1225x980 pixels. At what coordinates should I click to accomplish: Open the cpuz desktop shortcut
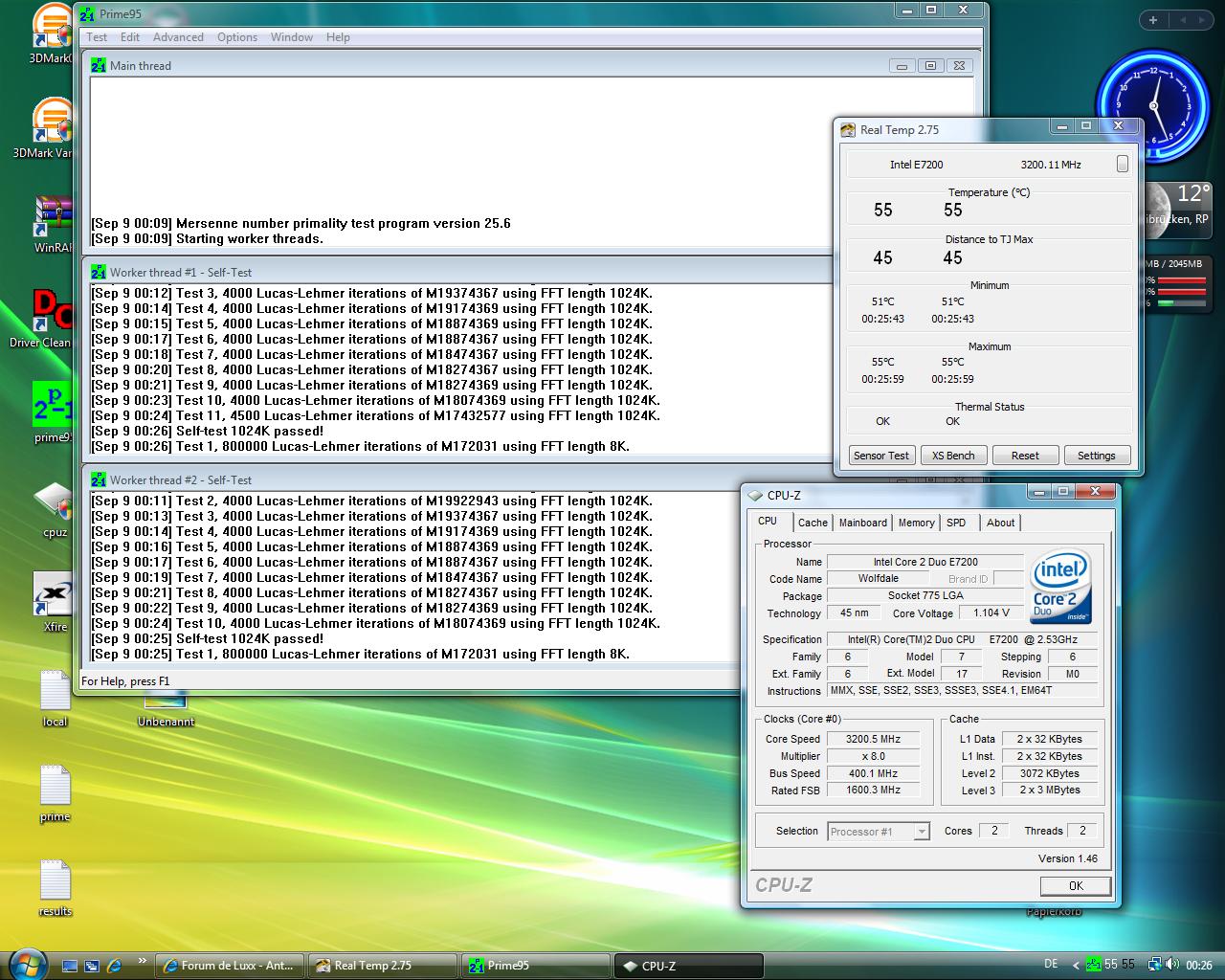pyautogui.click(x=55, y=509)
